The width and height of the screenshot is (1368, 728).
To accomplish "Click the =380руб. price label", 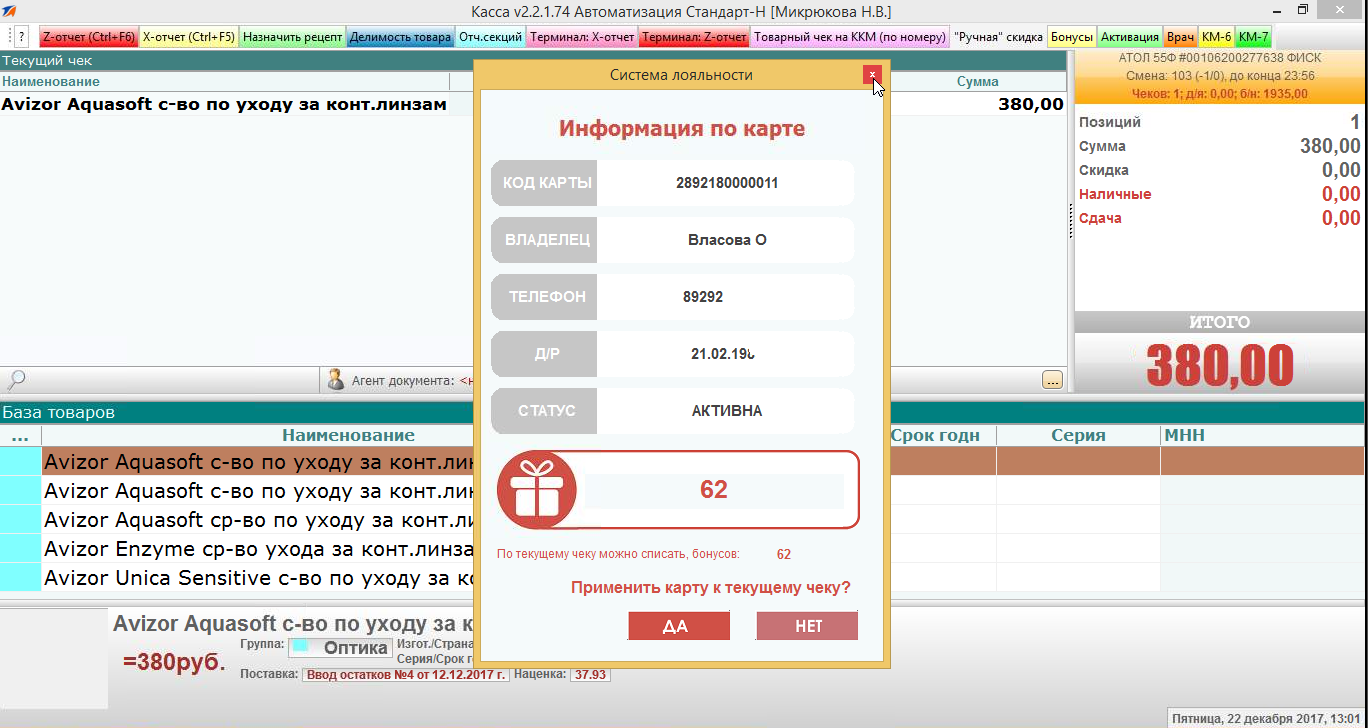I will coord(174,662).
